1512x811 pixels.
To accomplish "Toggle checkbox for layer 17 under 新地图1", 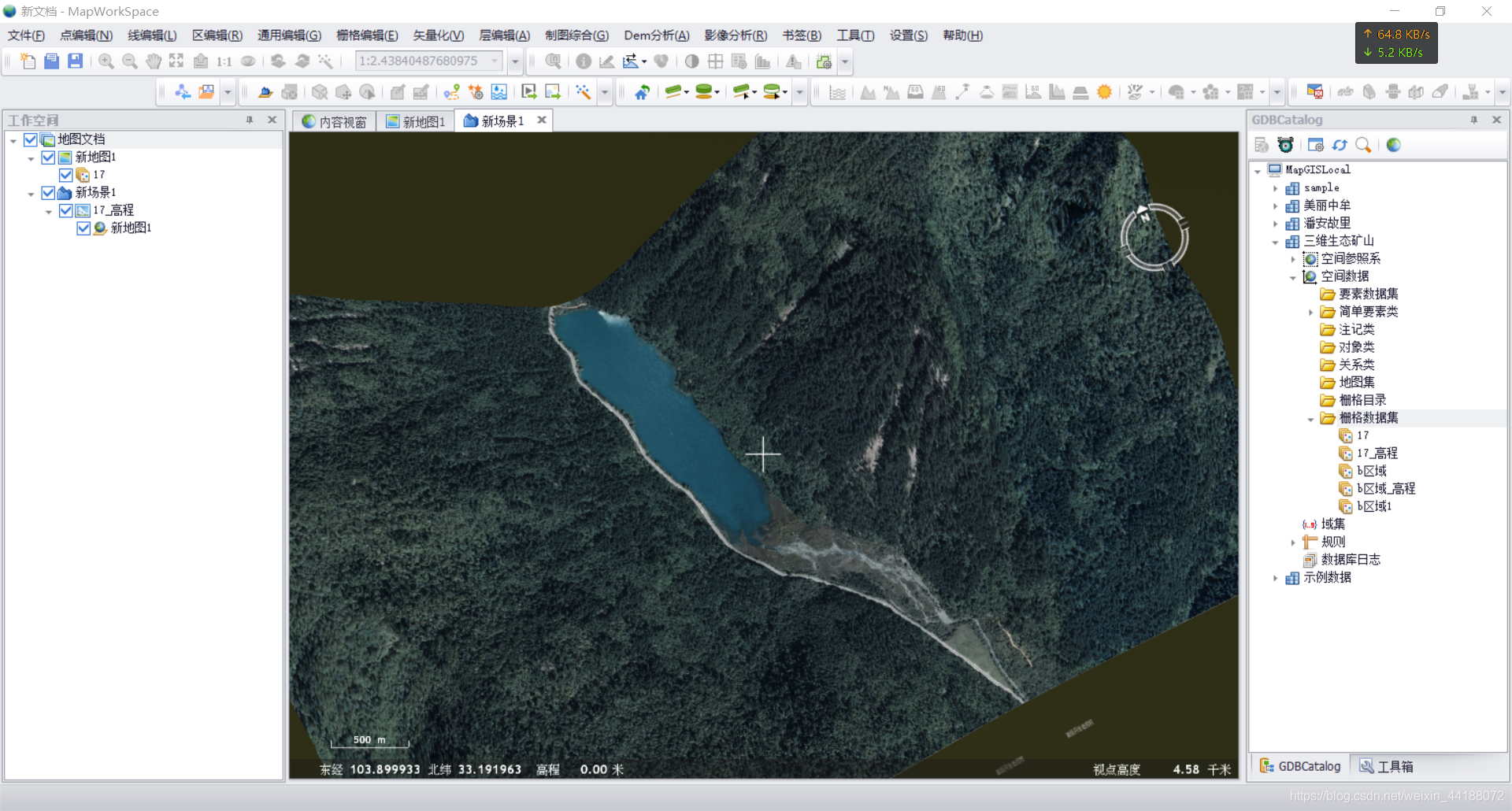I will pyautogui.click(x=66, y=175).
